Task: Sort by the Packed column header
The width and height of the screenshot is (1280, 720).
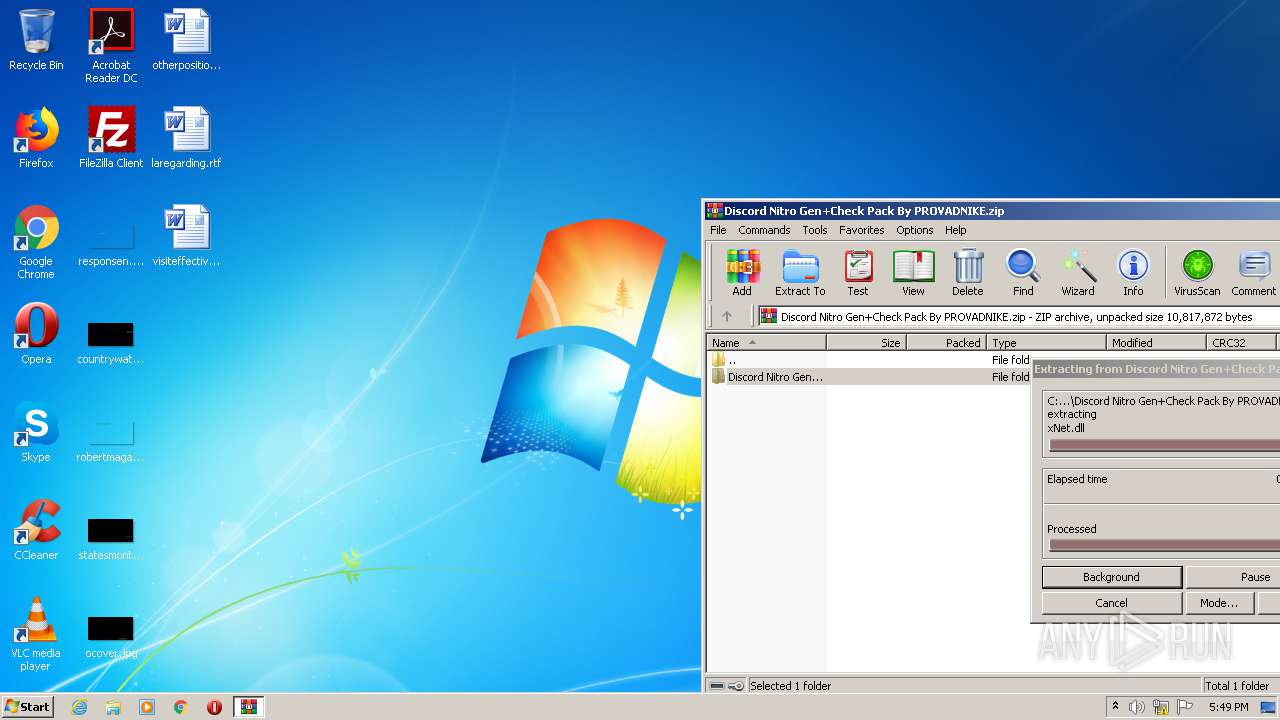Action: point(946,342)
